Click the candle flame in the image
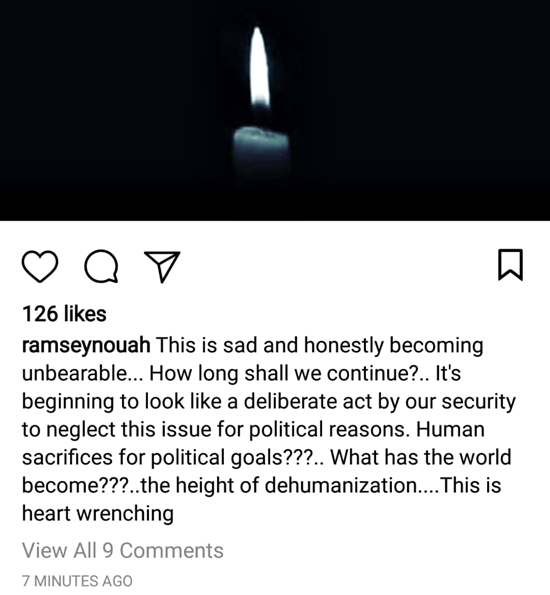550x595 pixels. pos(260,68)
